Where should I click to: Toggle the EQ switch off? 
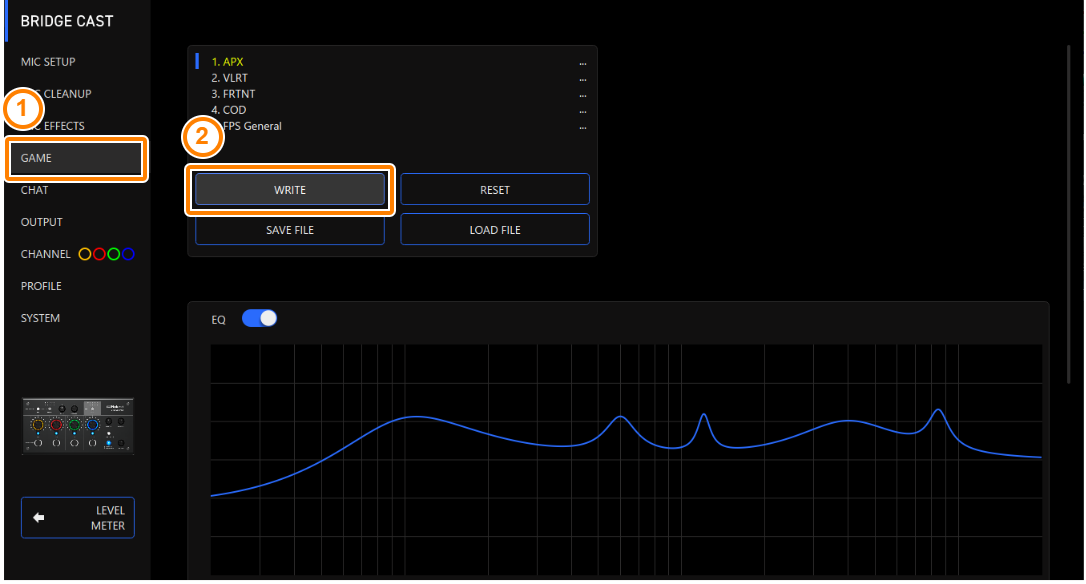coord(259,319)
